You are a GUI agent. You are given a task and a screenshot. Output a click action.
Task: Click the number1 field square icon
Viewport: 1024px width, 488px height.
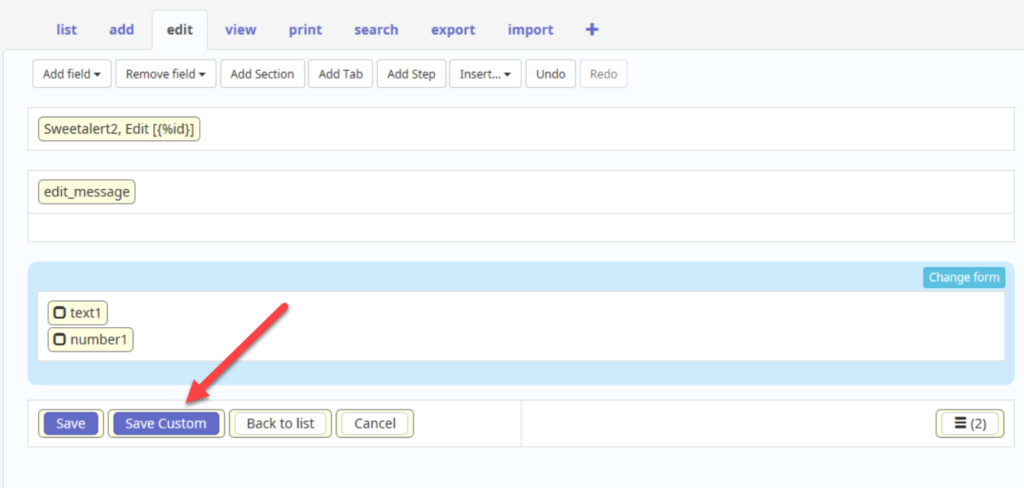click(59, 340)
